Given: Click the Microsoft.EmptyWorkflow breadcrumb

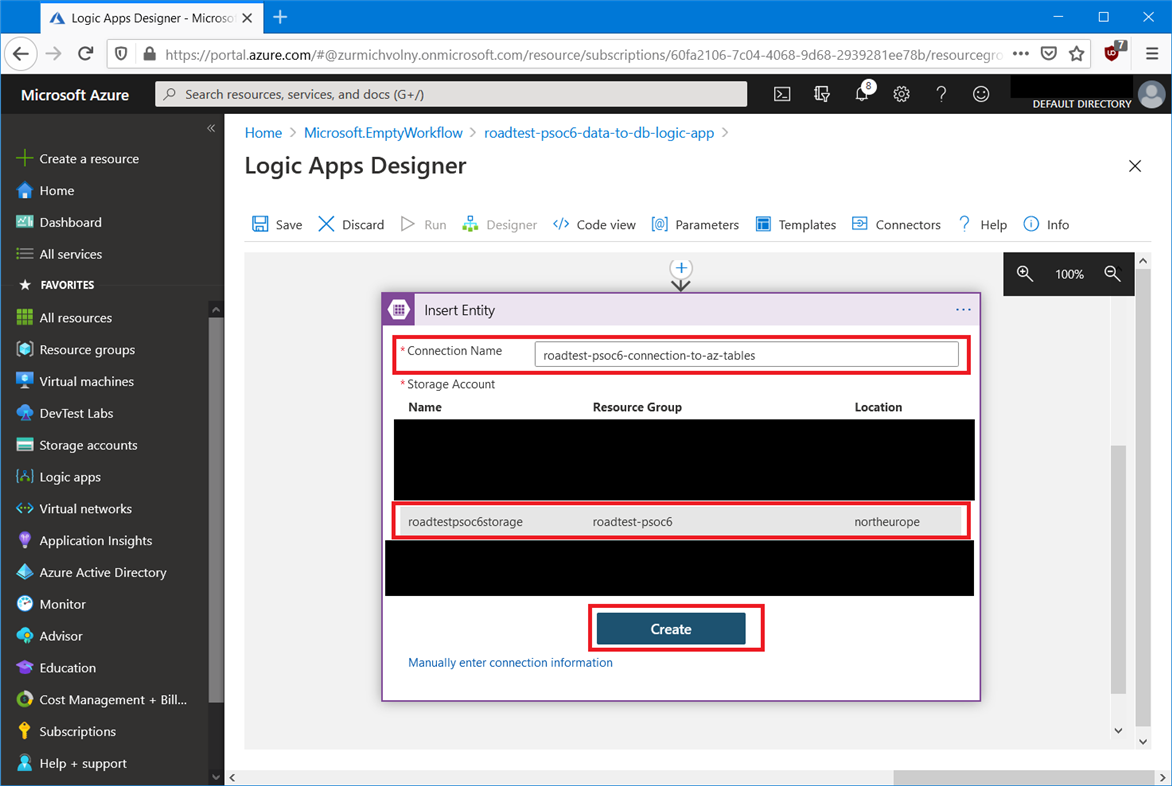Looking at the screenshot, I should (383, 132).
